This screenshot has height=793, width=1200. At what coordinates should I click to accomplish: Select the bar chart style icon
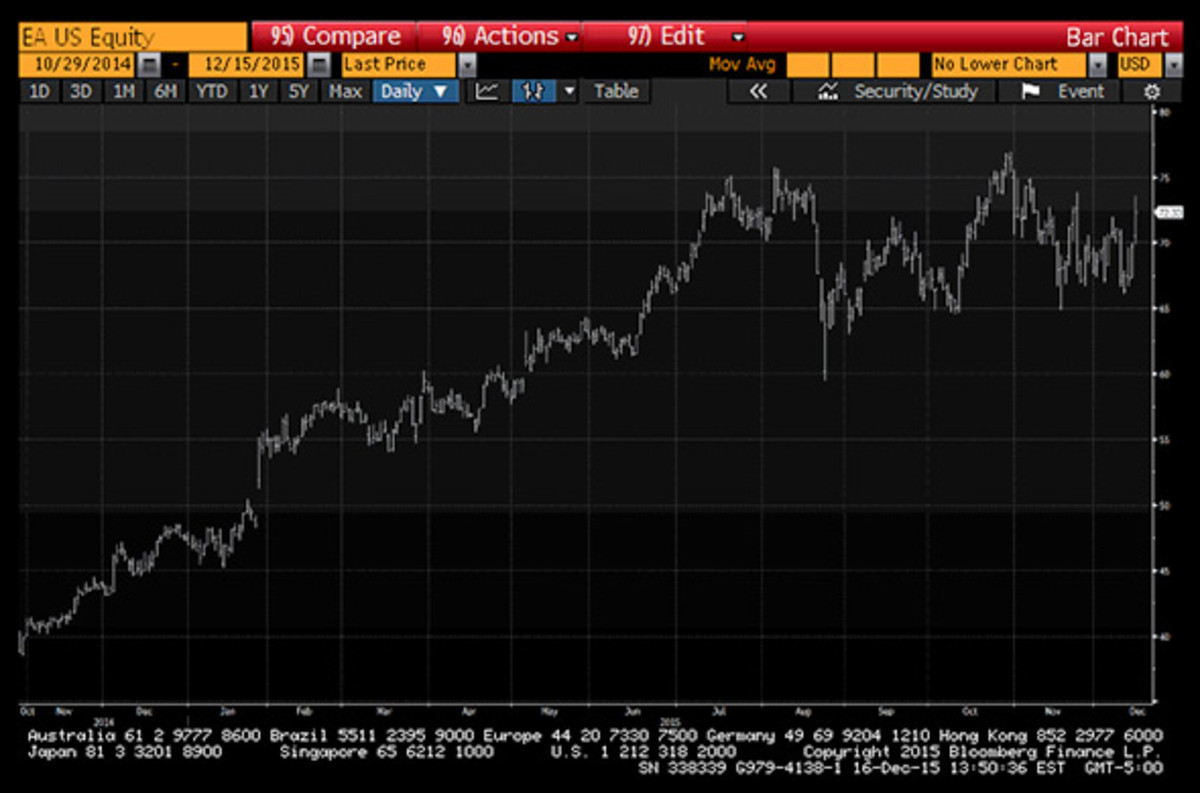535,91
